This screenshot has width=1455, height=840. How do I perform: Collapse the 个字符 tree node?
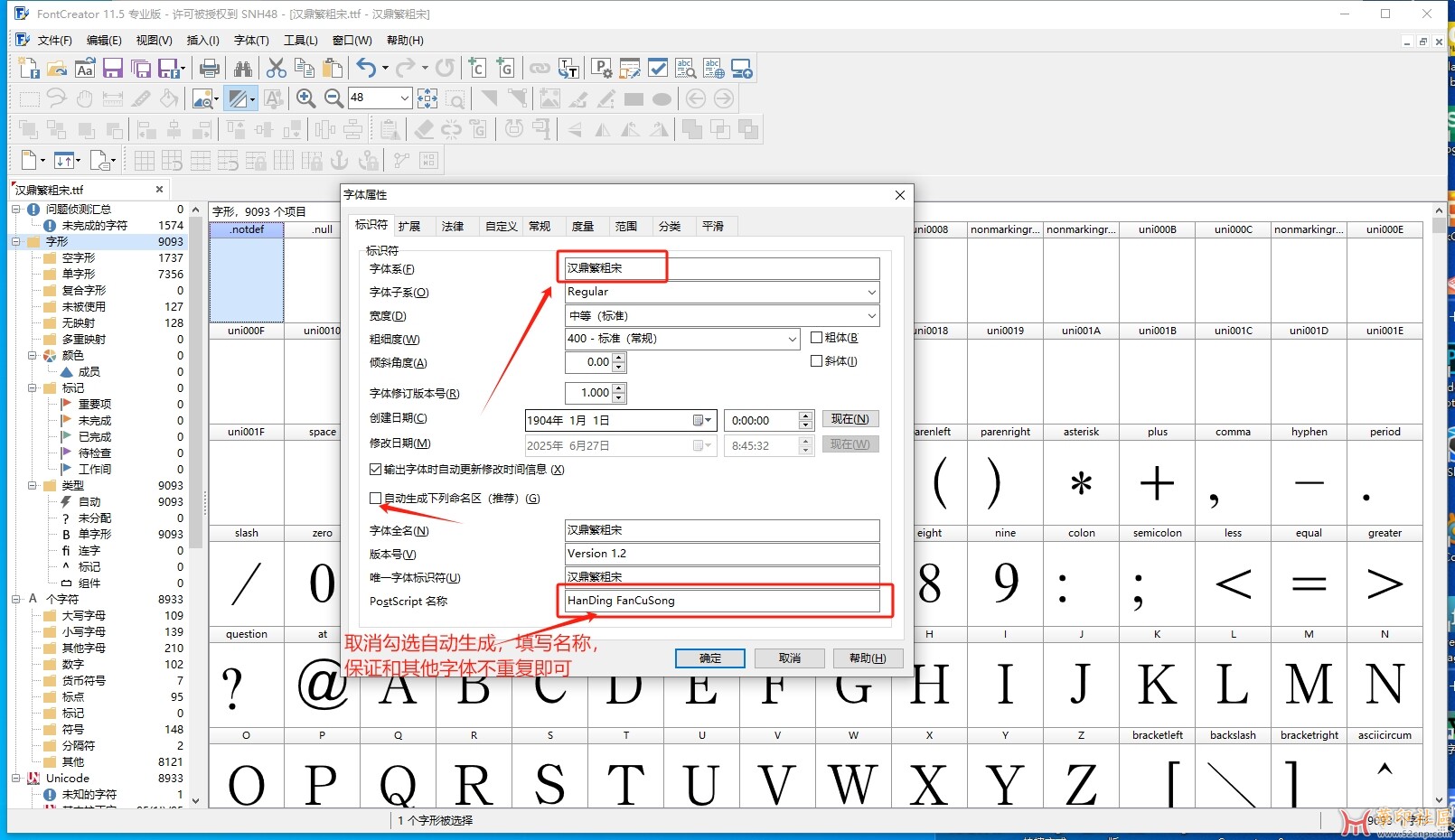[16, 599]
